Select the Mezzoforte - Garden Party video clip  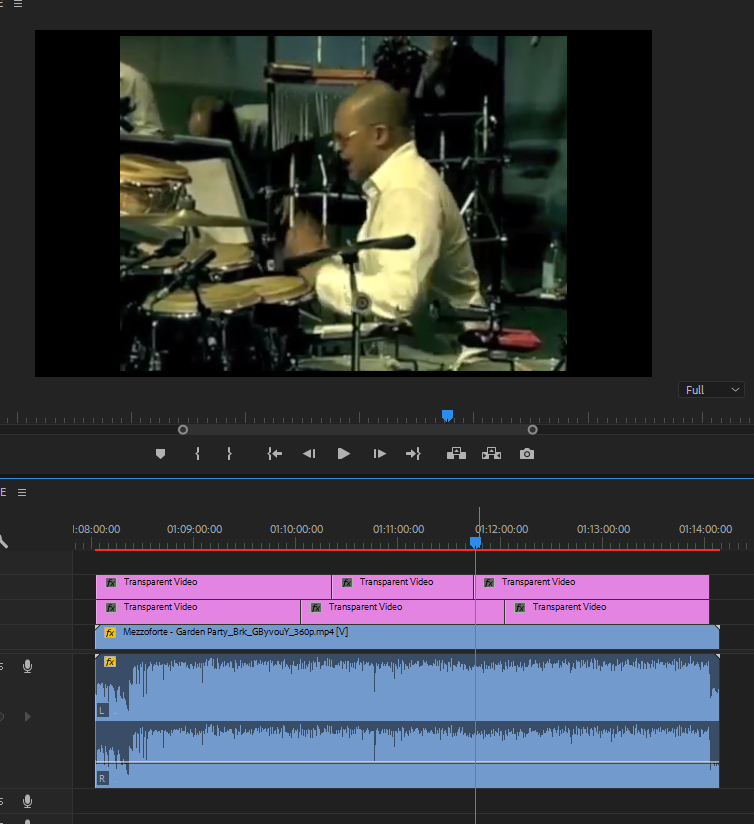click(x=407, y=637)
